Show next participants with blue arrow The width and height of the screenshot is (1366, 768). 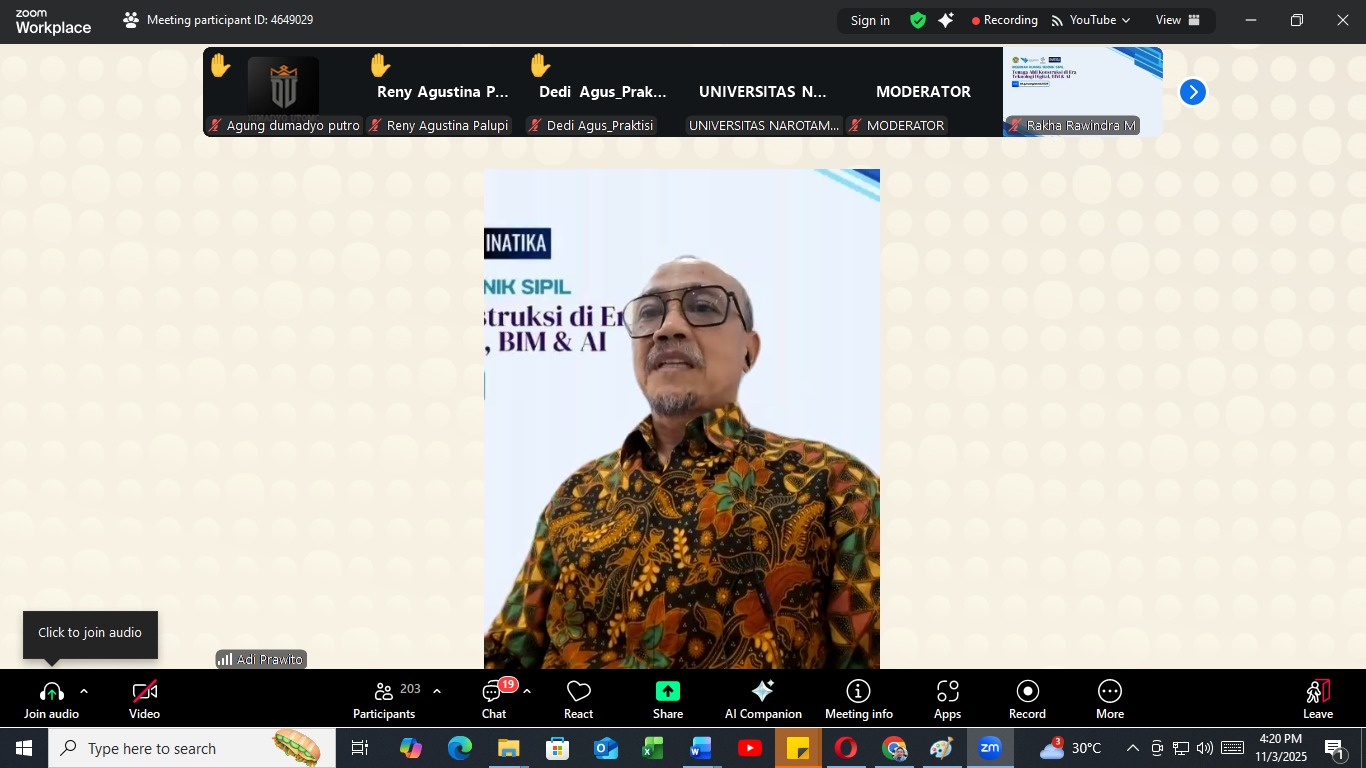click(1192, 92)
